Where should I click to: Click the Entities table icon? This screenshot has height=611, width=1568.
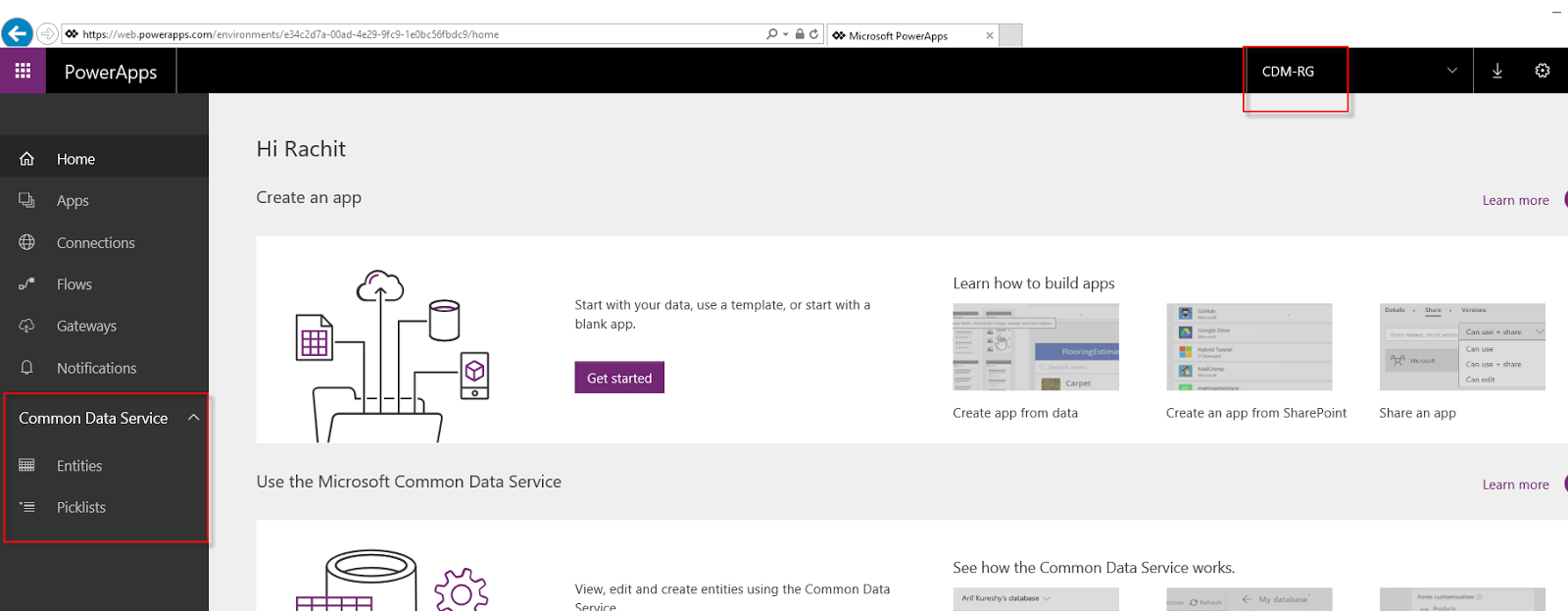click(27, 465)
